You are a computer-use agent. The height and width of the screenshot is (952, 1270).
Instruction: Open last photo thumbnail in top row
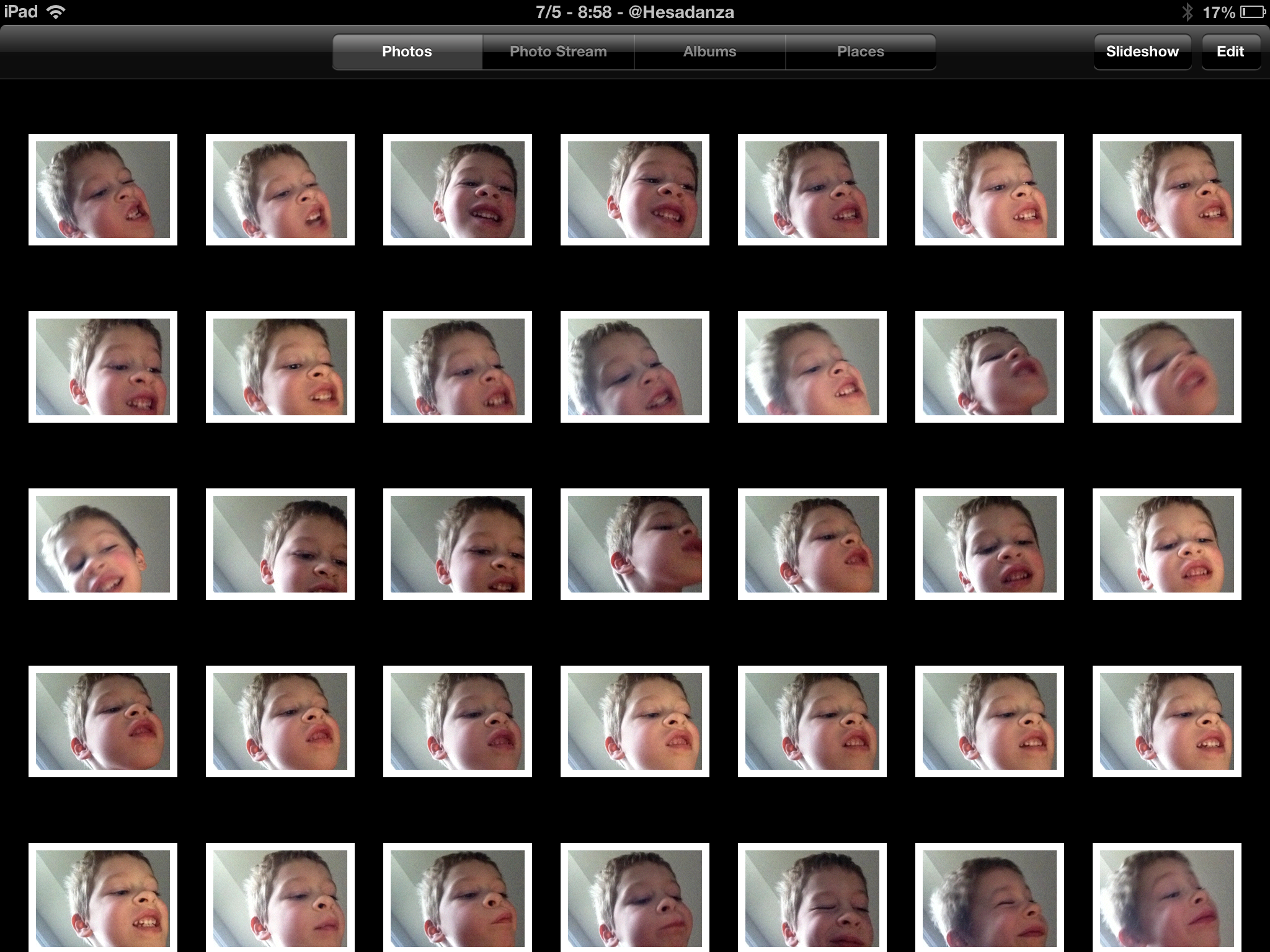click(x=1167, y=190)
